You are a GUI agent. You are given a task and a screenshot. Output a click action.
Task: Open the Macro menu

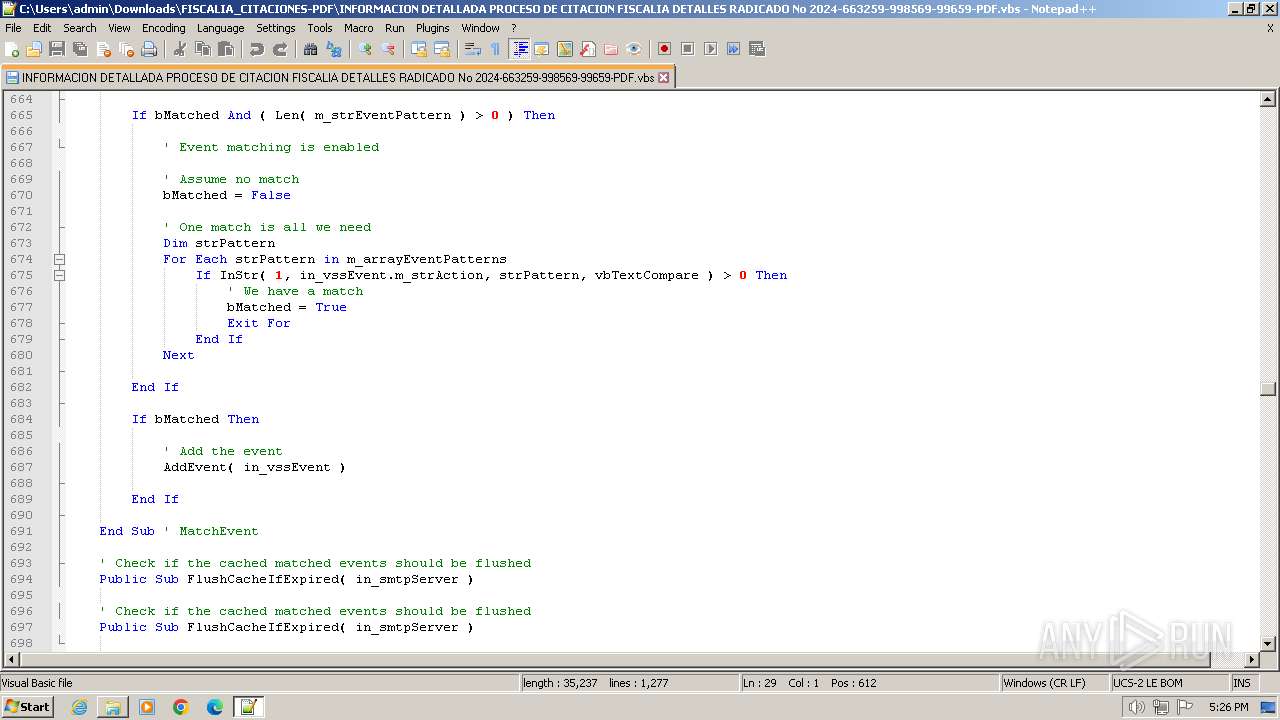tap(359, 28)
